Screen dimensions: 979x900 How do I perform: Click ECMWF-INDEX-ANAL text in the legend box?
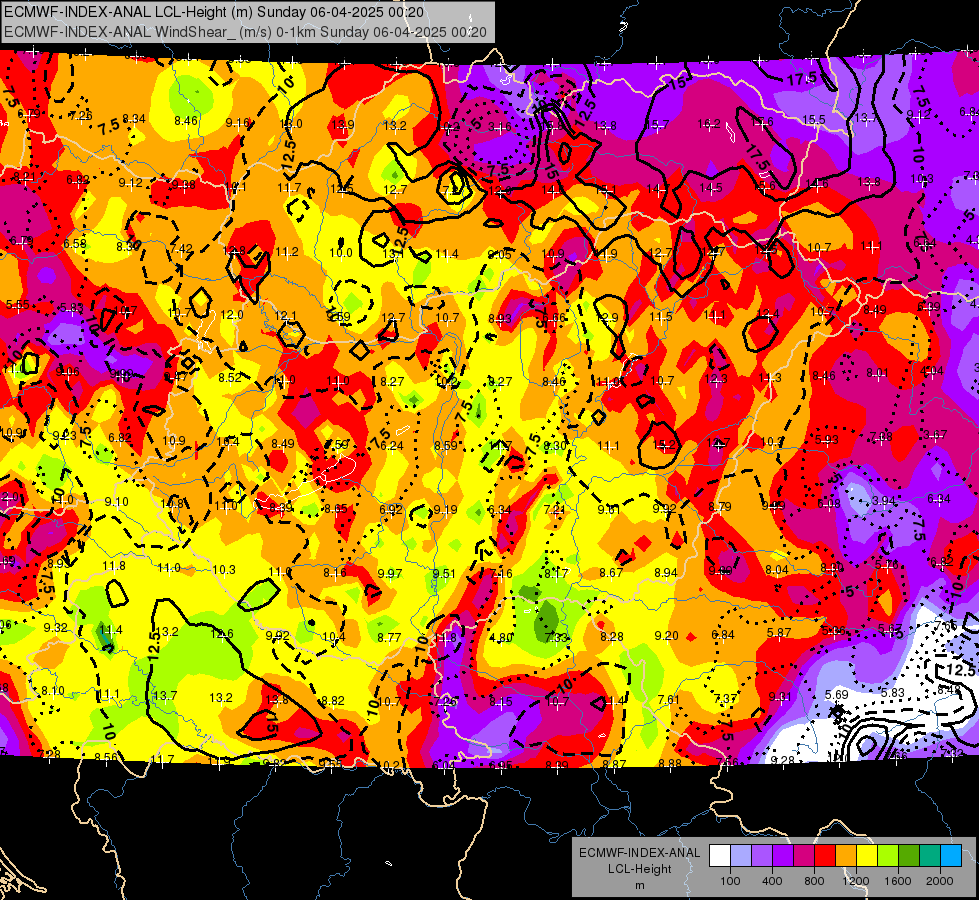click(639, 853)
